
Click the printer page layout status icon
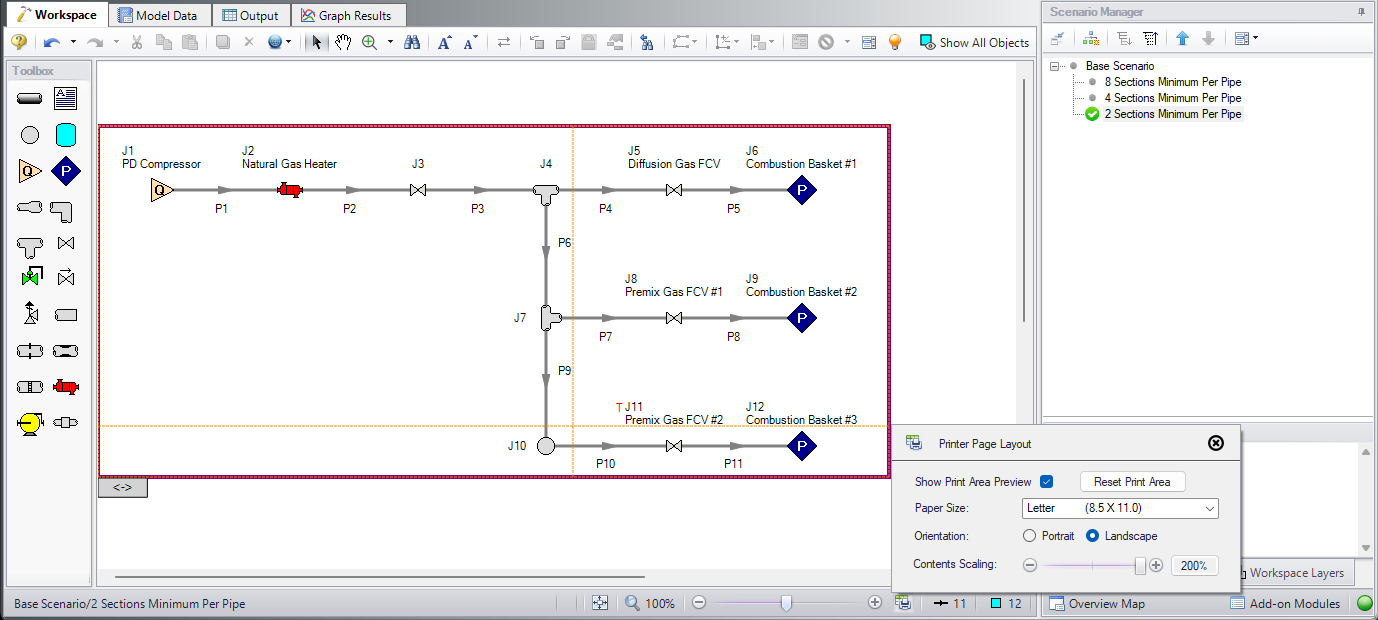903,603
